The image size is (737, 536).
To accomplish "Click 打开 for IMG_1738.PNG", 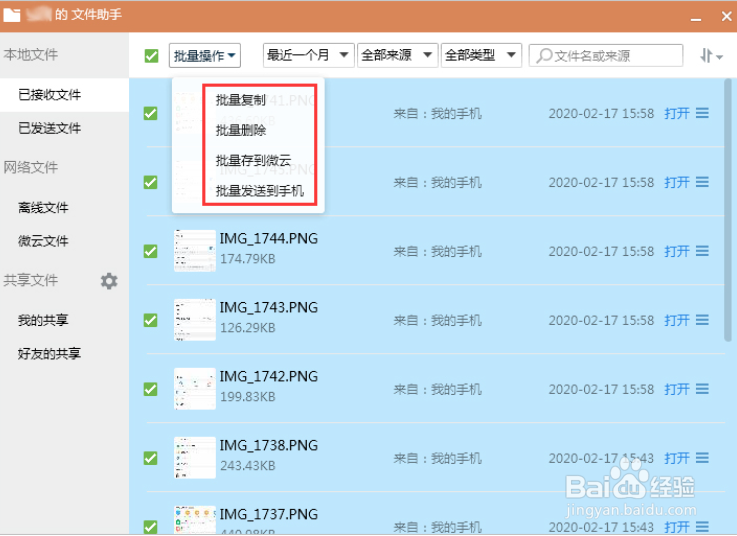I will pos(677,458).
